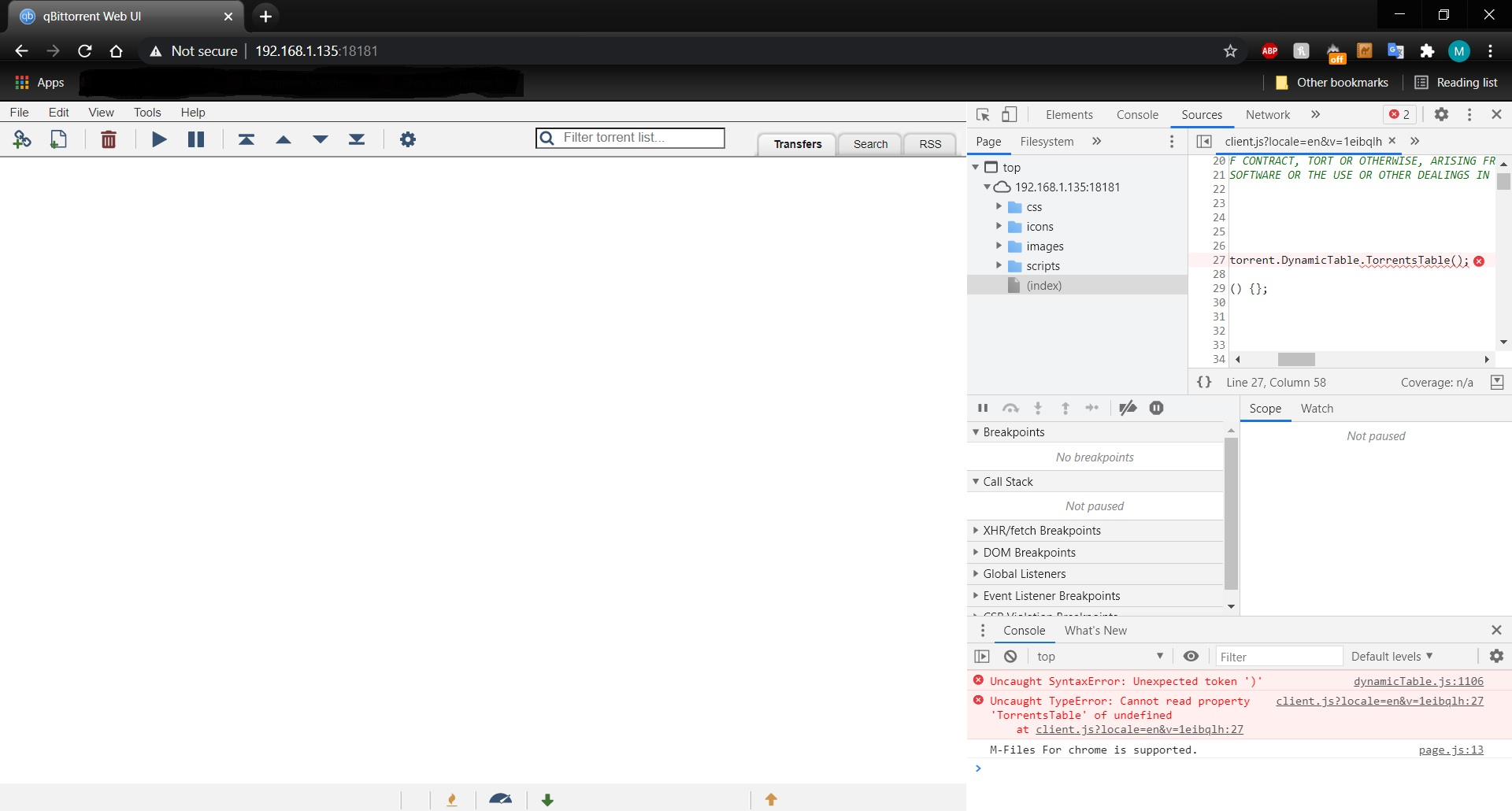This screenshot has width=1512, height=811.
Task: Select the red Delete torrent icon
Action: click(109, 139)
